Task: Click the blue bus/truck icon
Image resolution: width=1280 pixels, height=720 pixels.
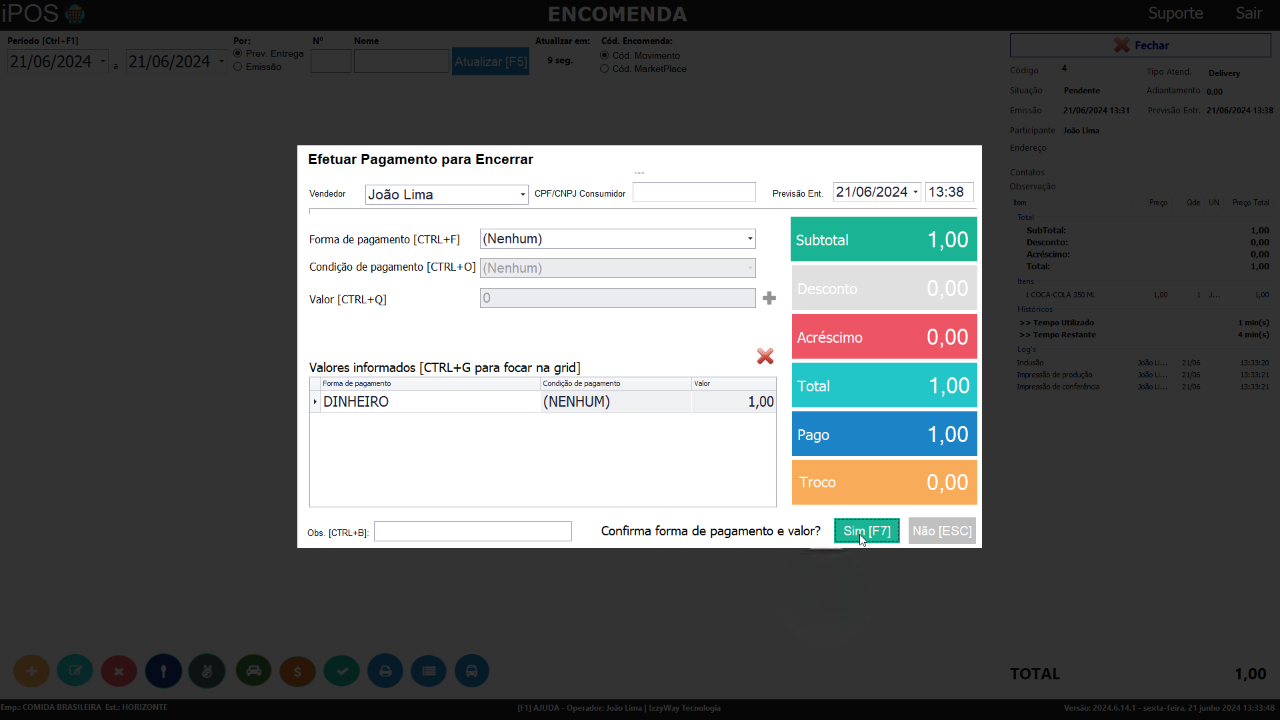Action: (472, 671)
